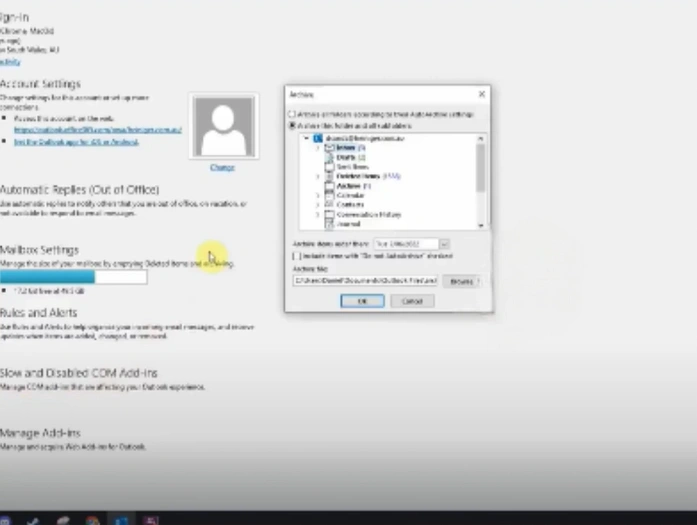Open the 'Get the Outlook app' link
The image size is (697, 525).
(x=76, y=142)
